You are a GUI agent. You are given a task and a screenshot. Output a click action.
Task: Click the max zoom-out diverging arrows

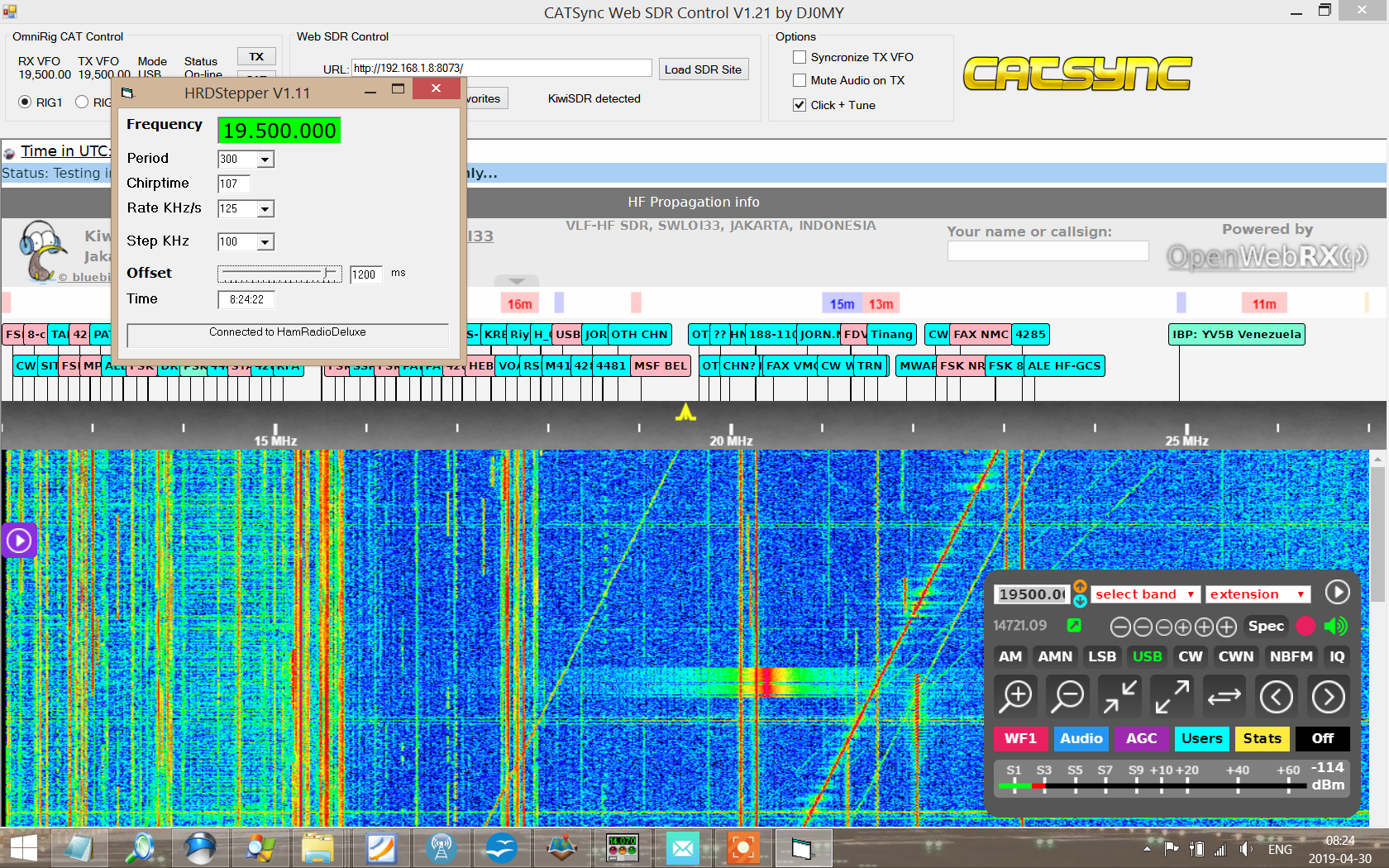point(1172,697)
